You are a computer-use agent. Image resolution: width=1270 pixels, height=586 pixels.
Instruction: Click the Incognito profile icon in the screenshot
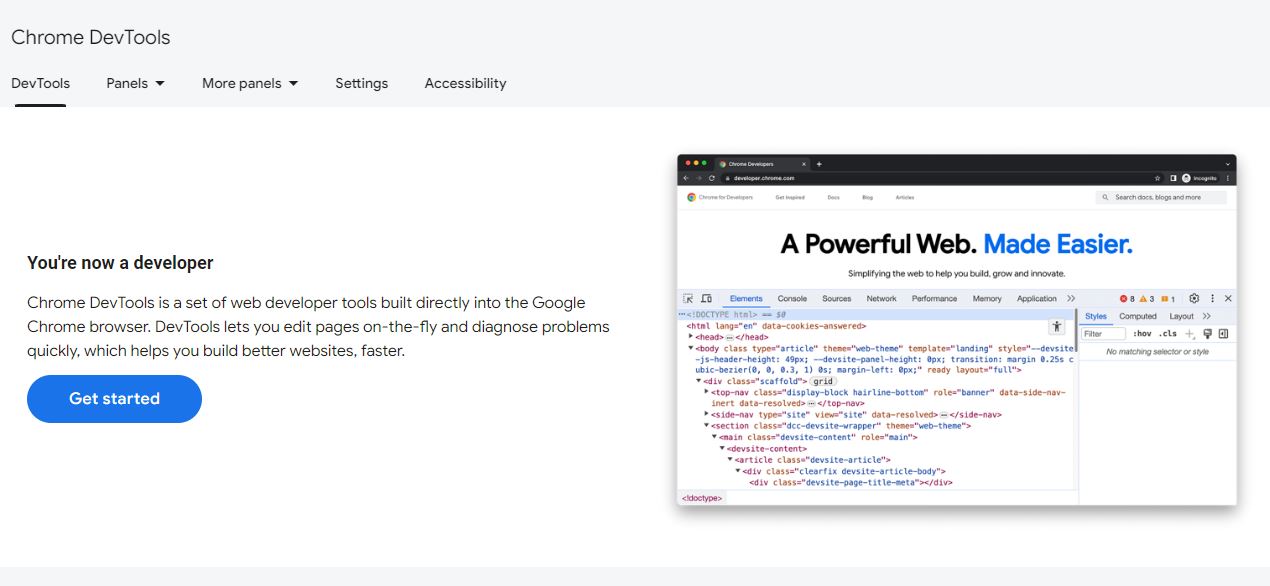tap(1186, 178)
